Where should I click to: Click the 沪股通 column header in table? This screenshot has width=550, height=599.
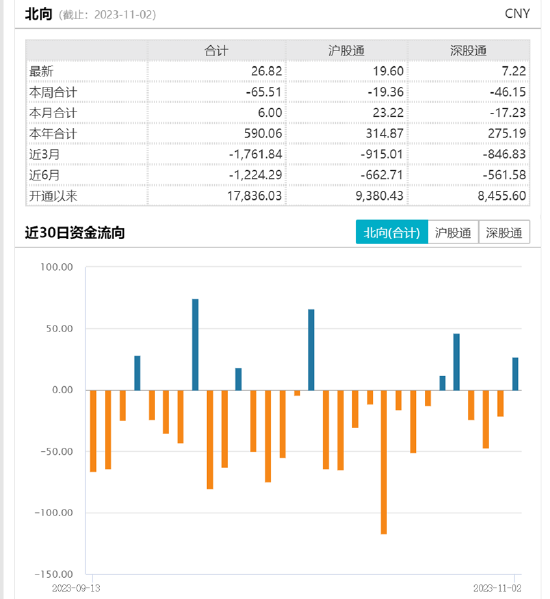click(346, 50)
